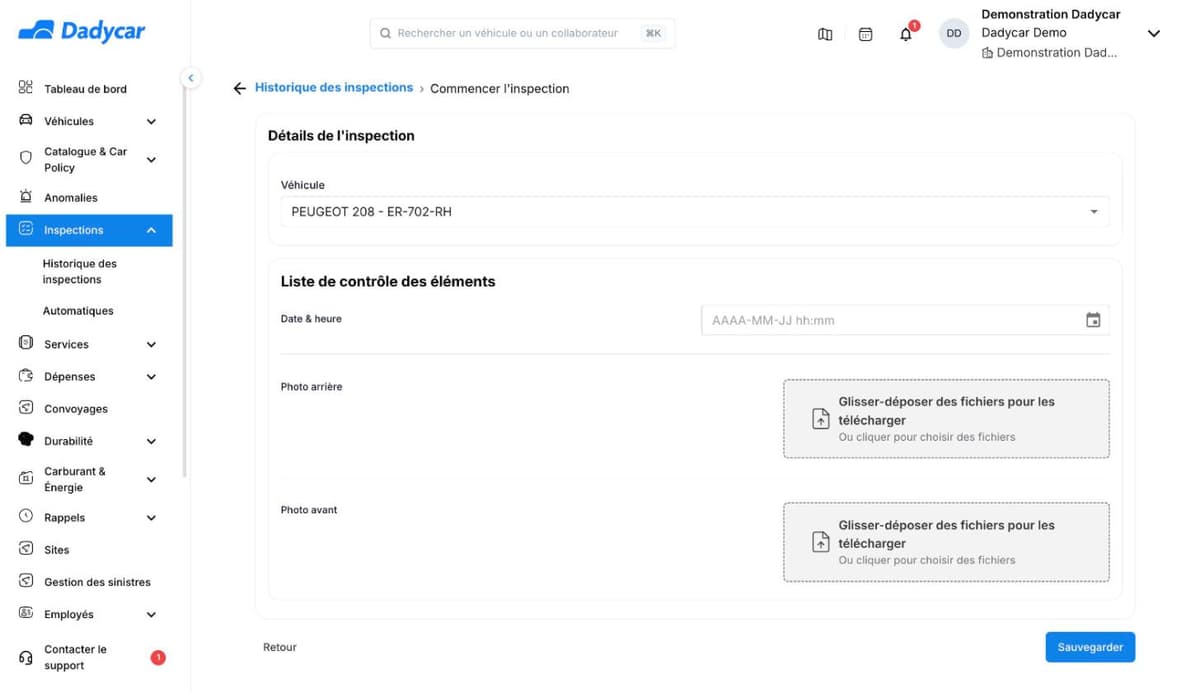The image size is (1200, 692).
Task: Expand the Employés menu
Action: [x=151, y=615]
